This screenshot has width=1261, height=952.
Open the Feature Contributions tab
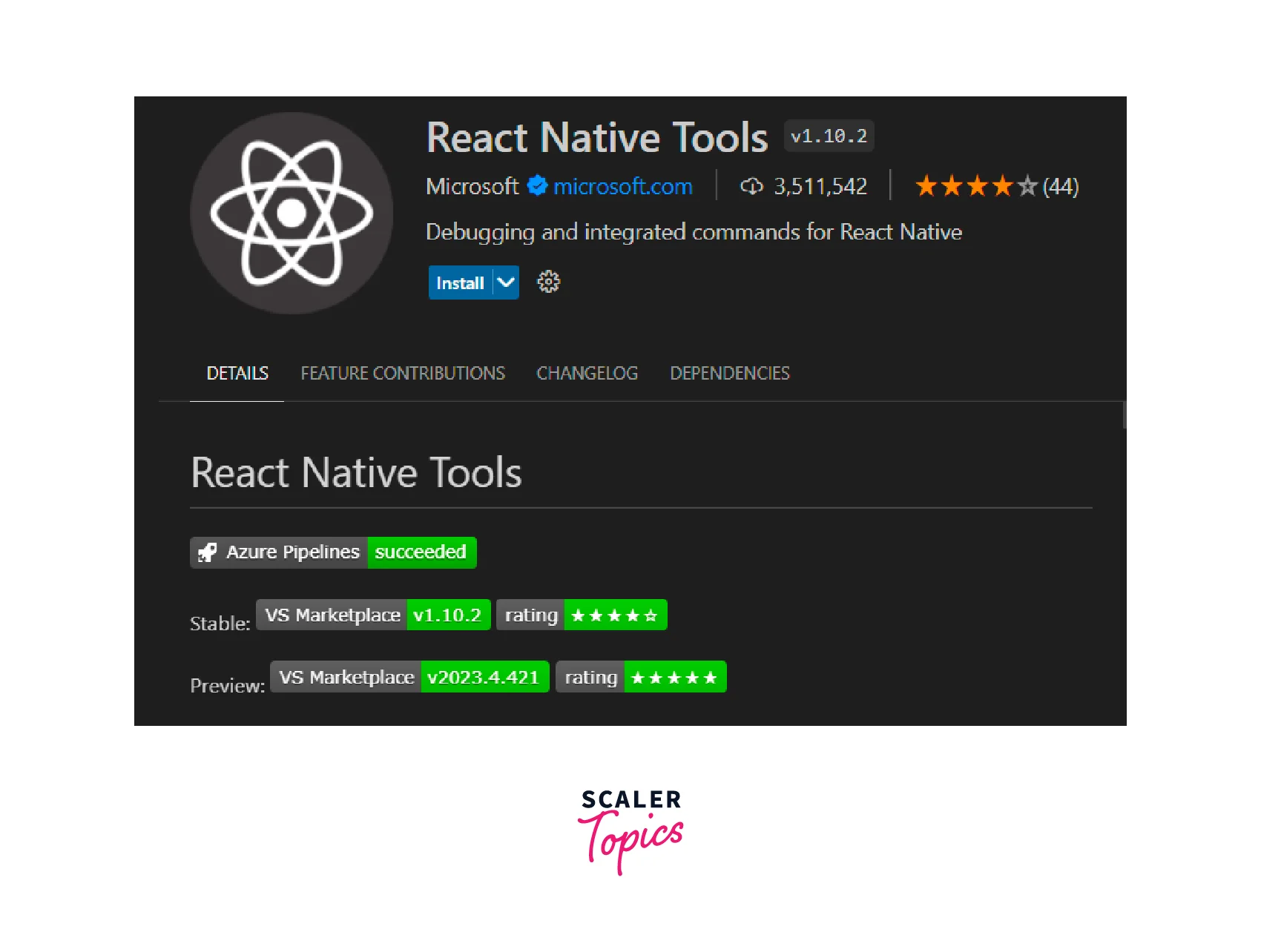(403, 373)
